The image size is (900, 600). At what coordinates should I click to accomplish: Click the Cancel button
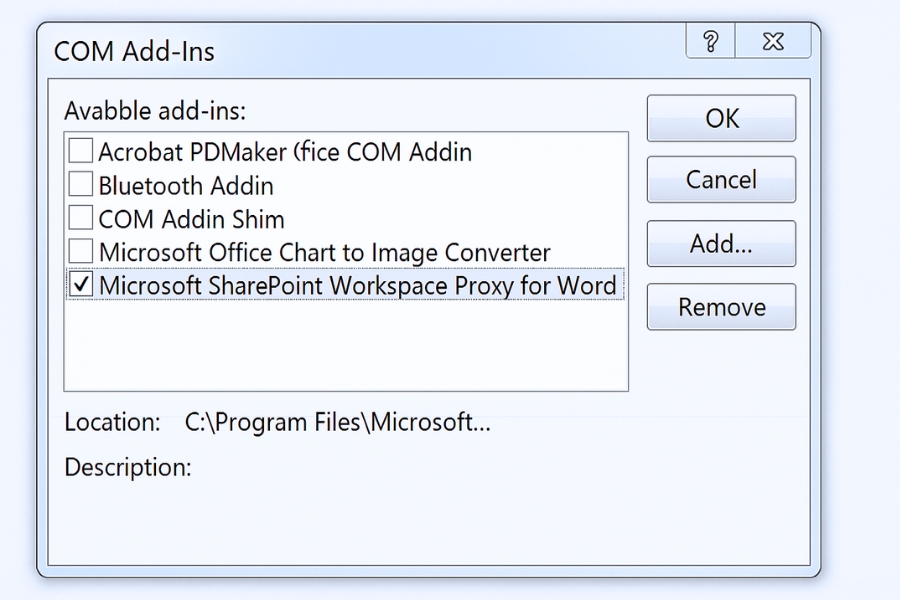721,180
